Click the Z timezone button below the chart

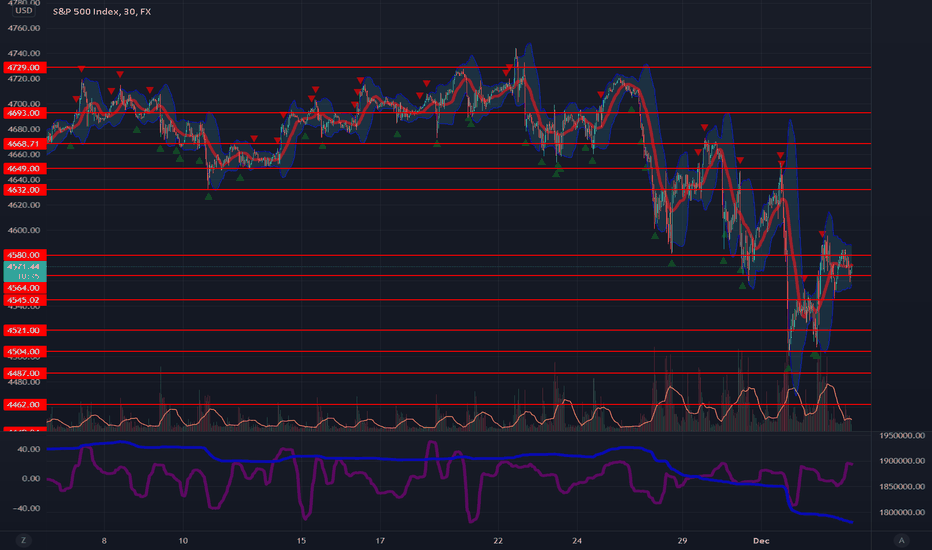tap(24, 540)
